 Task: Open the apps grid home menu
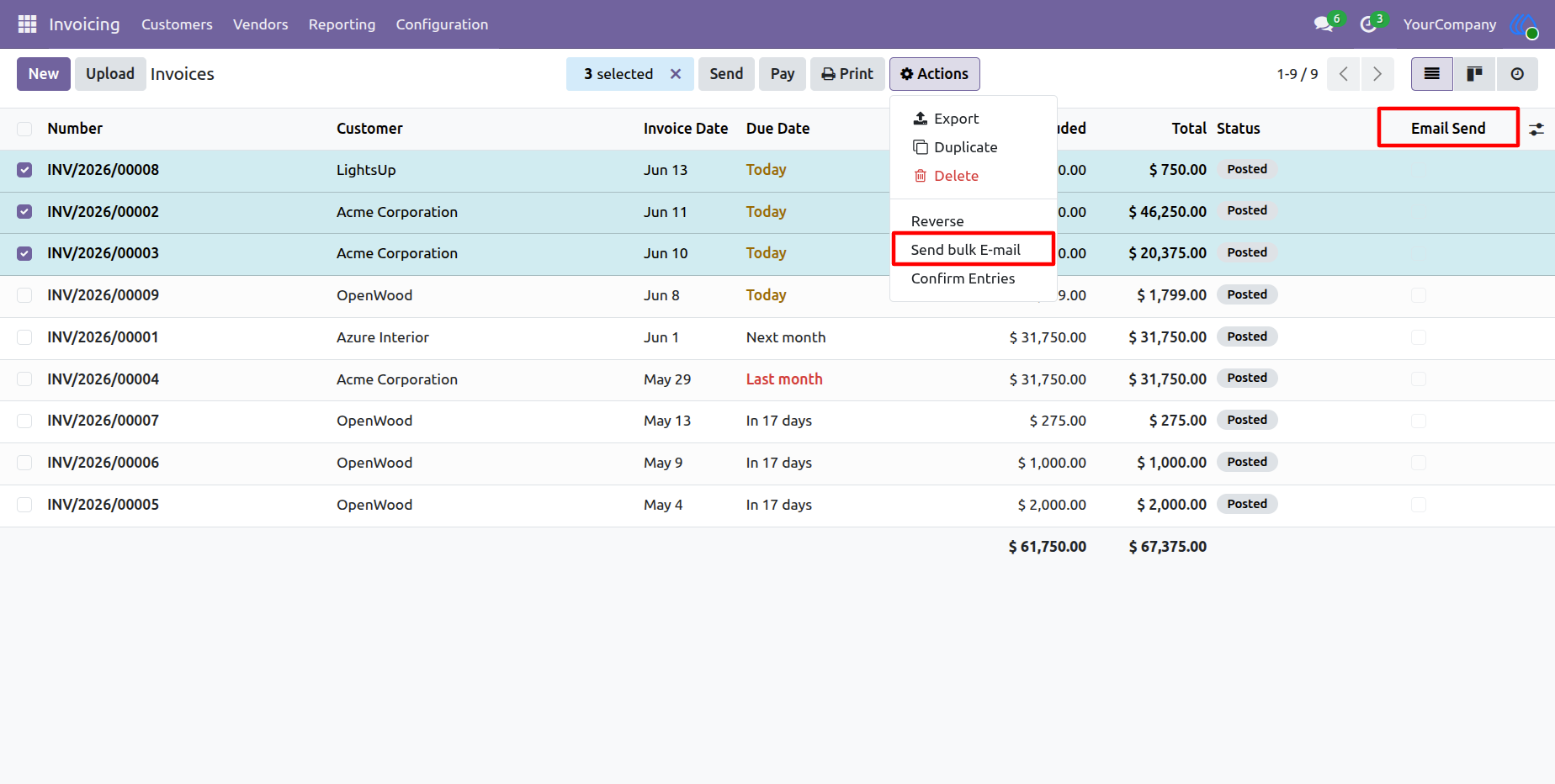click(27, 24)
